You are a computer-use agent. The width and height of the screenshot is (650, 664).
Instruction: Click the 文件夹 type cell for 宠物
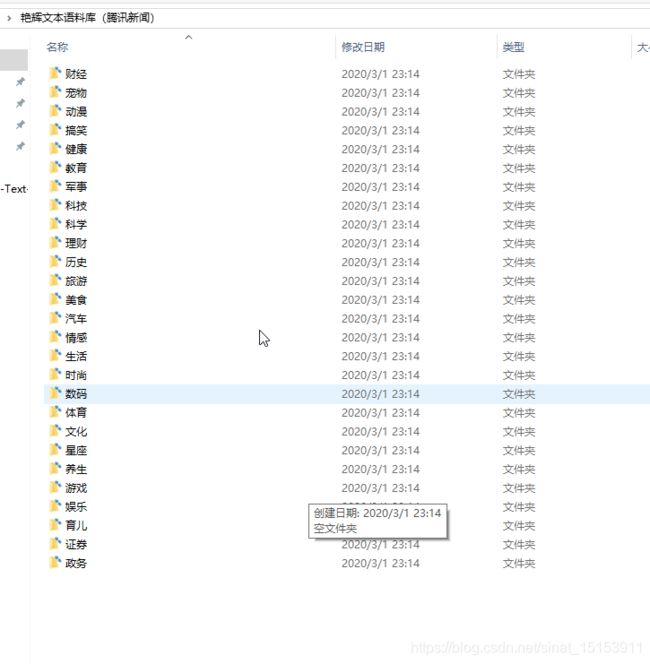519,93
